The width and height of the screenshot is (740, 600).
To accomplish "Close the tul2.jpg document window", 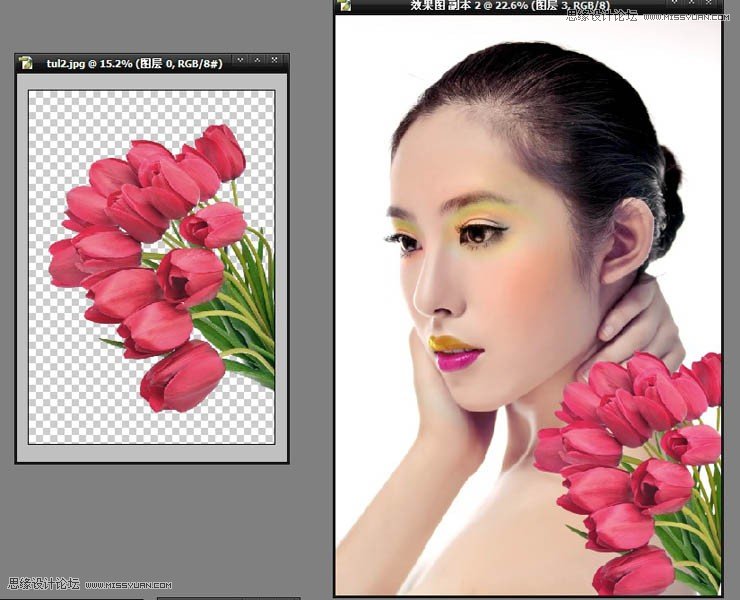I will [274, 60].
